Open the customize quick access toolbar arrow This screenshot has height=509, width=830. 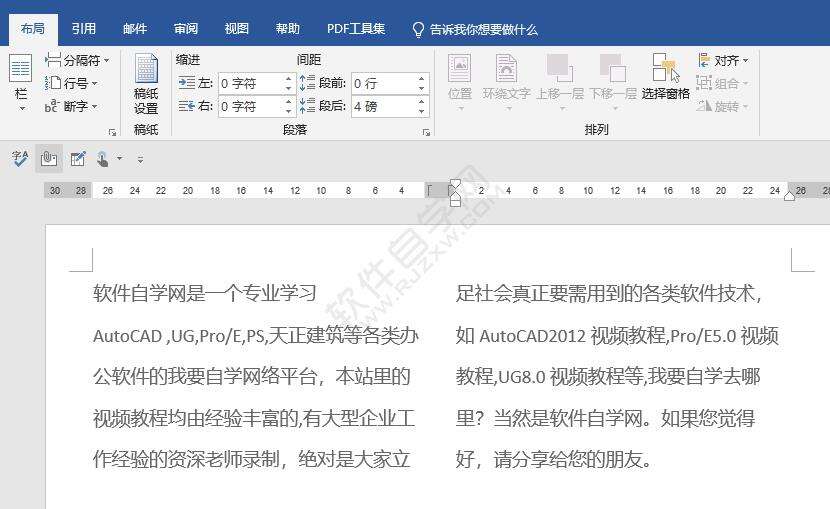(x=140, y=159)
